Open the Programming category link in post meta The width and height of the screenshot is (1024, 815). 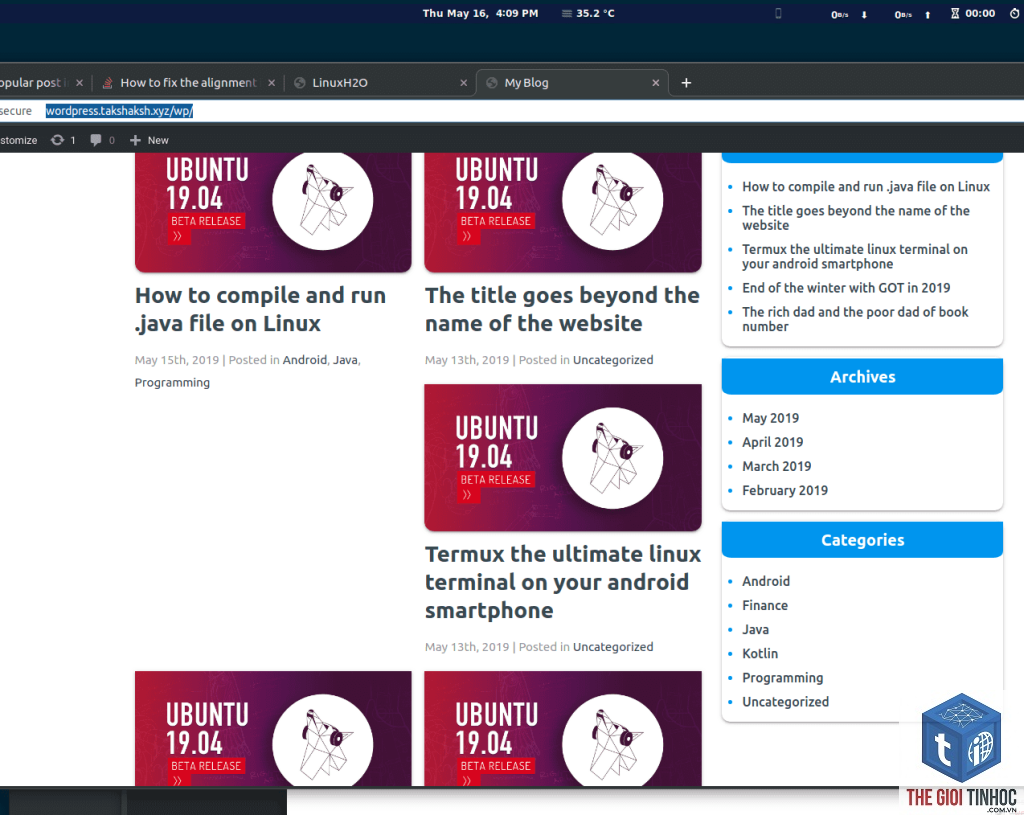pos(172,383)
